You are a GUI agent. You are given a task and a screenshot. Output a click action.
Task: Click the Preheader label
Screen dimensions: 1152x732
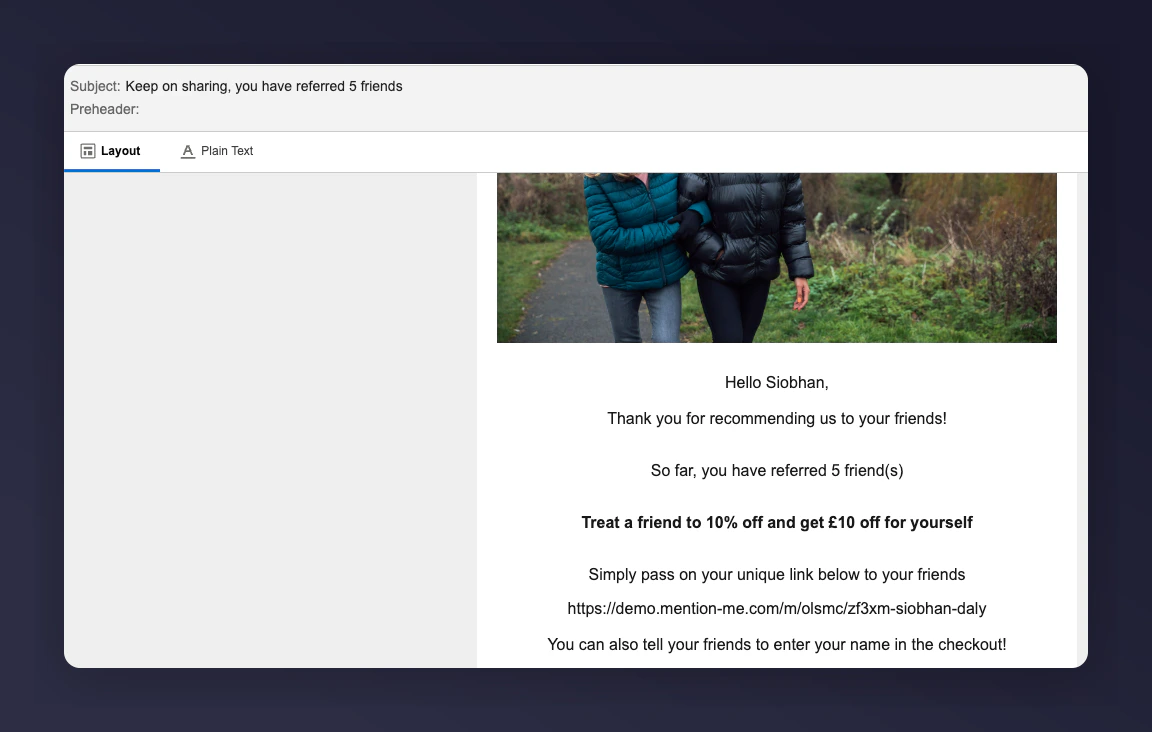(104, 109)
